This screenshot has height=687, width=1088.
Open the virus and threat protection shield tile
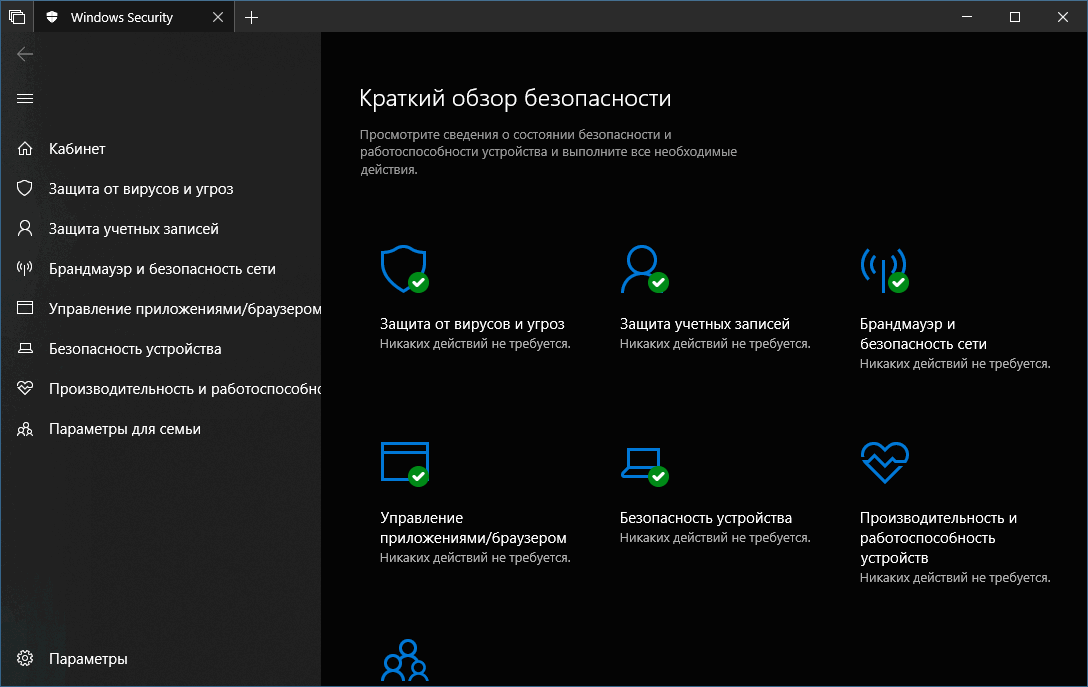[404, 268]
